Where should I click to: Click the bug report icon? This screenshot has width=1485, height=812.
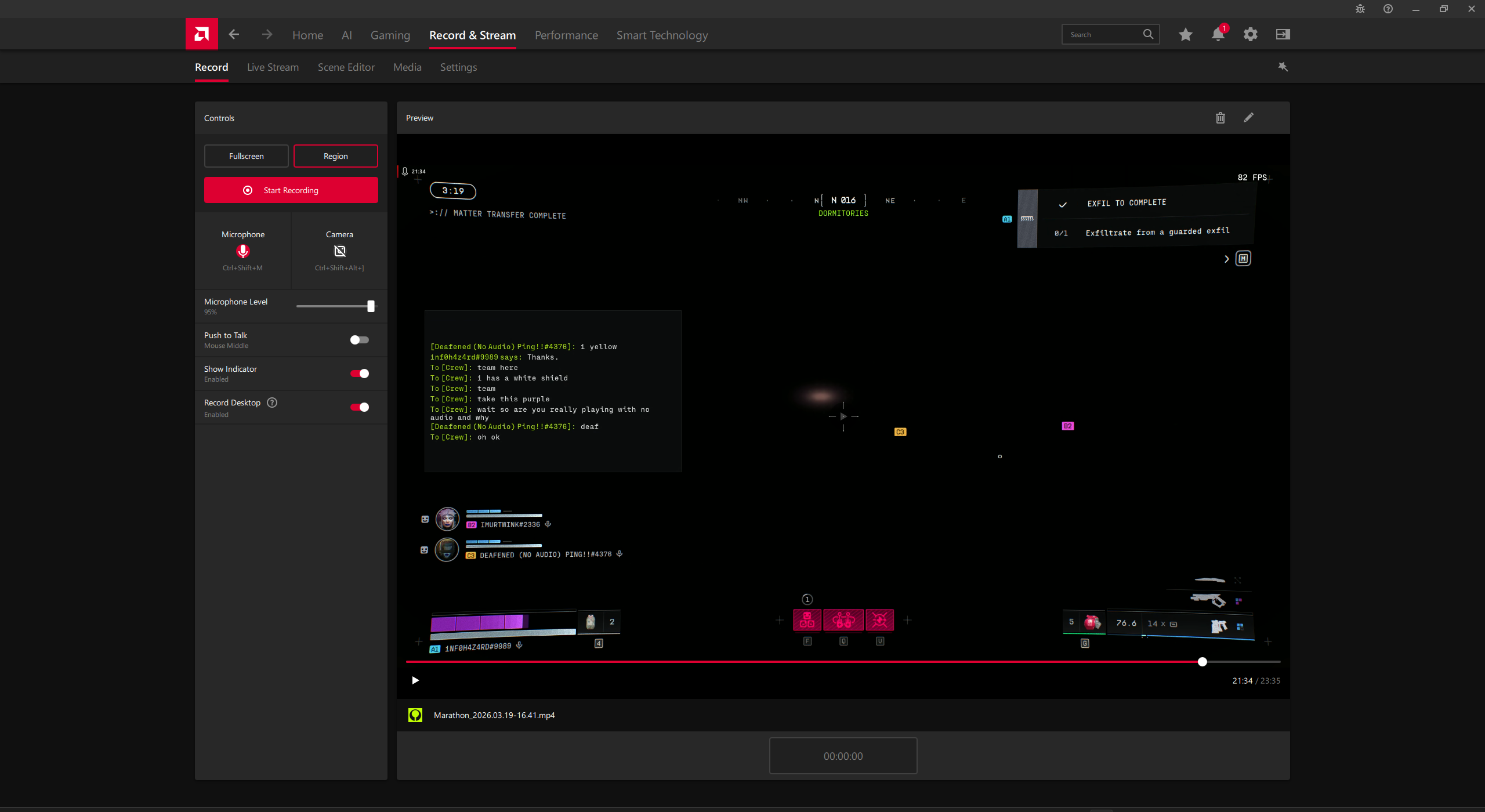(x=1360, y=9)
